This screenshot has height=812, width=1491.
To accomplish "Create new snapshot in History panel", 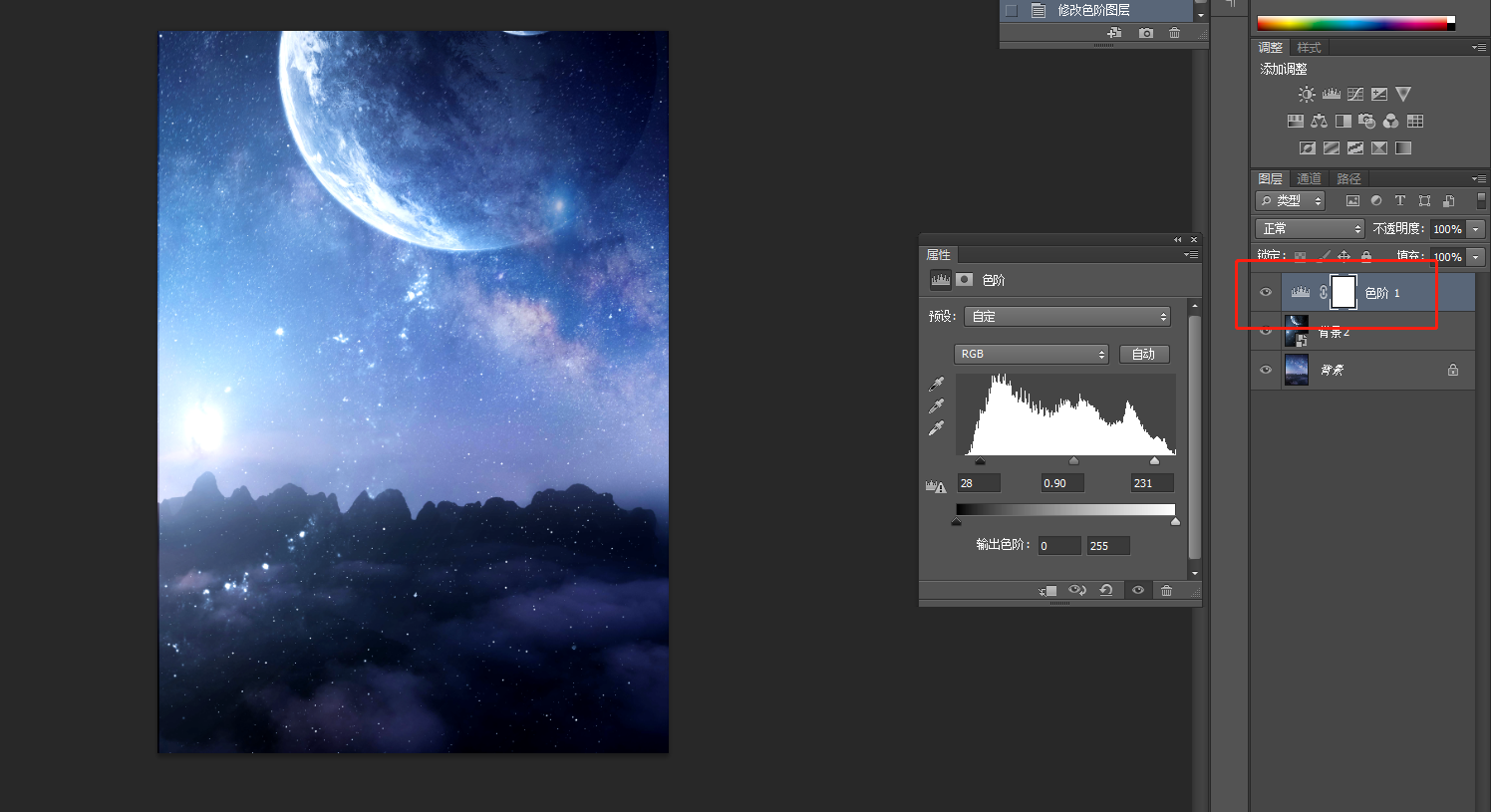I will click(1146, 33).
